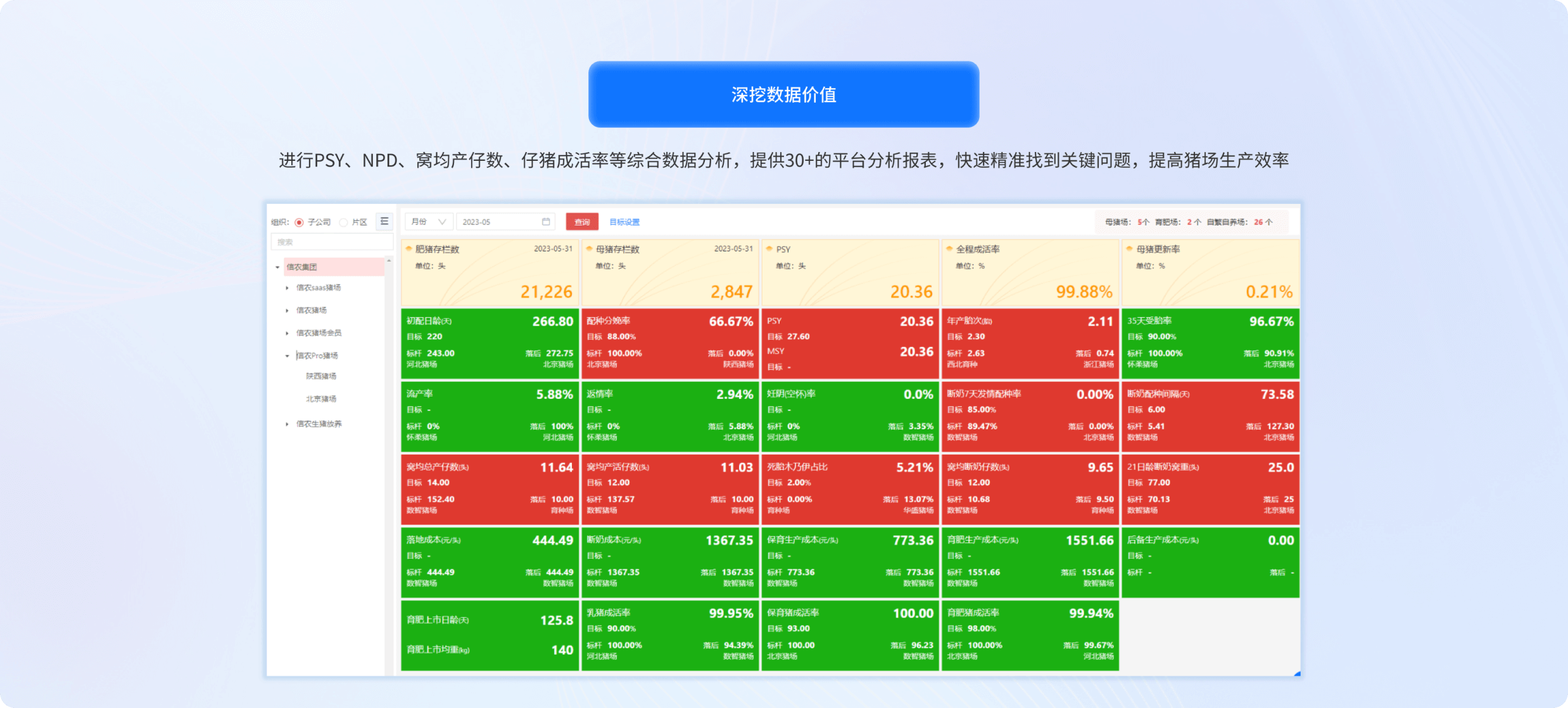Click the tree scrollbar up arrow

tap(389, 261)
